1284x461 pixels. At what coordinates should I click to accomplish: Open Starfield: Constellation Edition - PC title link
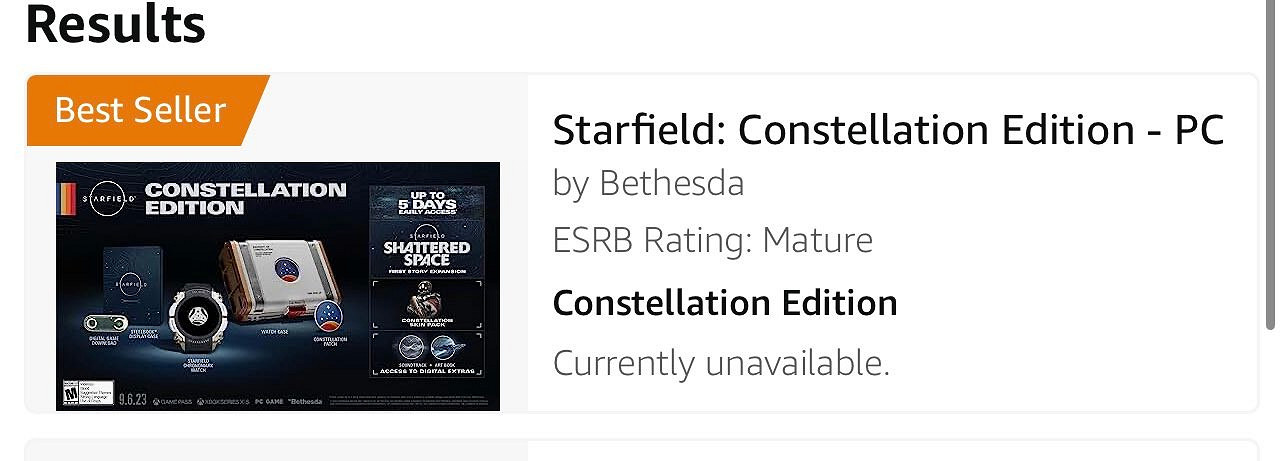click(888, 130)
